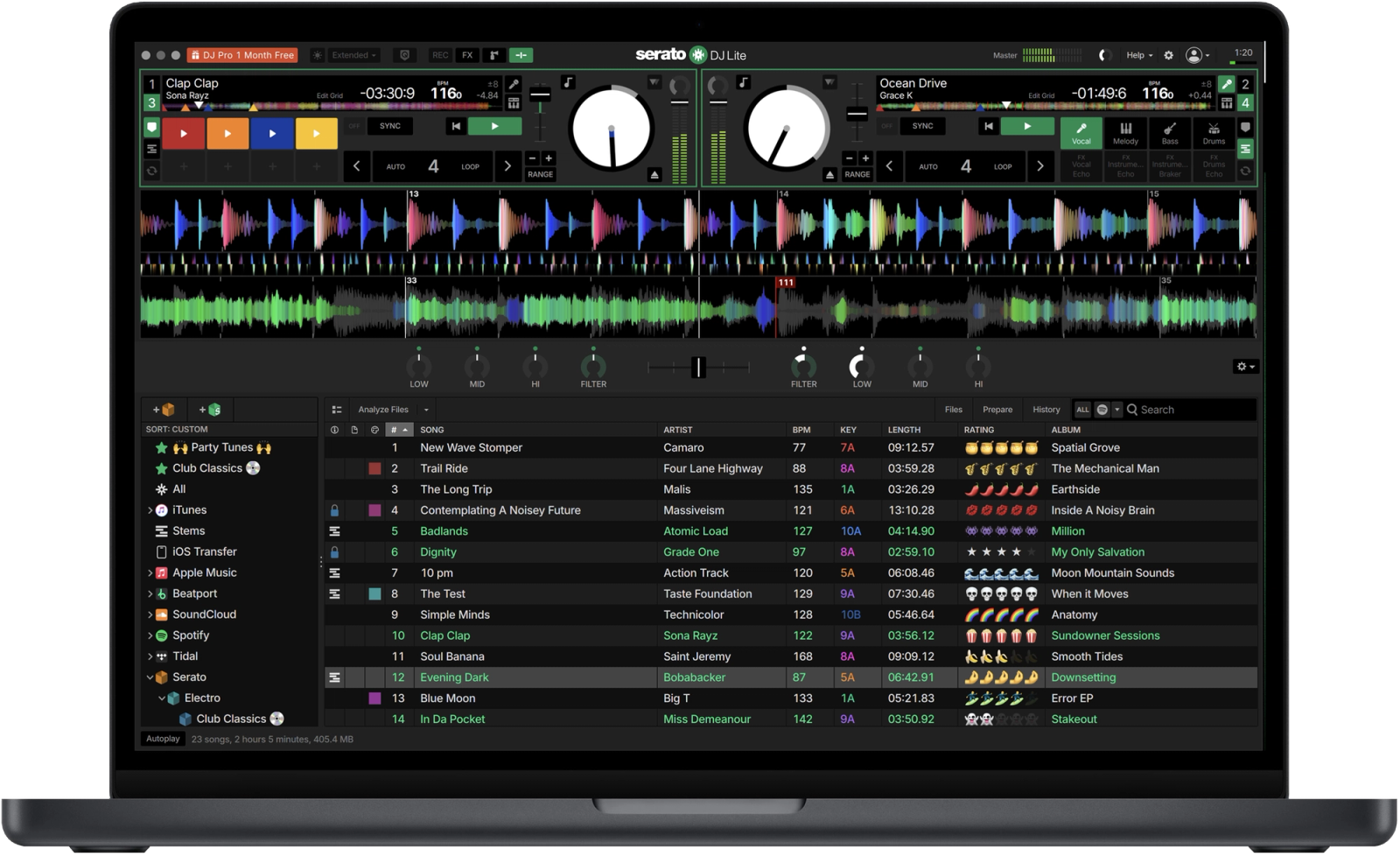Click Analyze Files button
Image resolution: width=1400 pixels, height=856 pixels.
(x=383, y=410)
